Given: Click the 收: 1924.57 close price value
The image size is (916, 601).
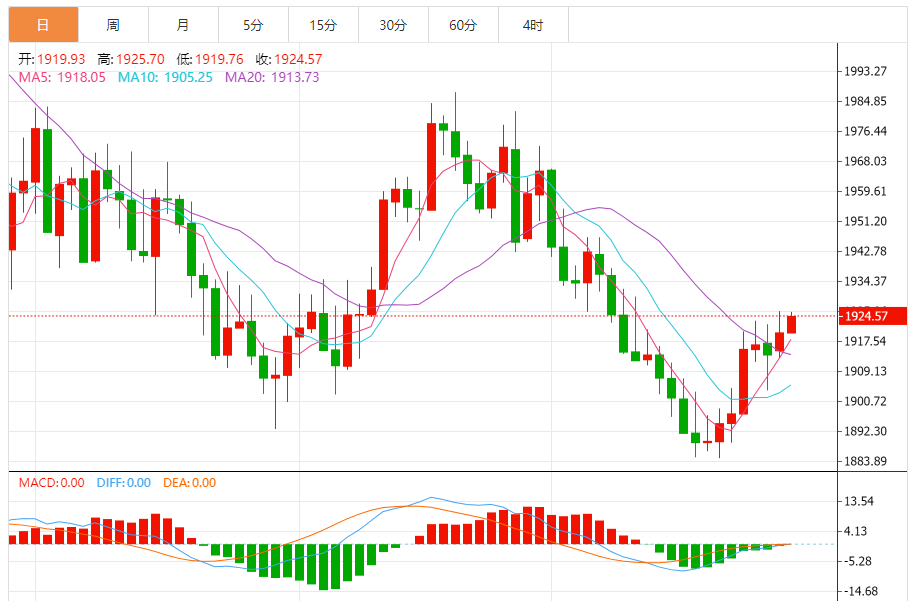Looking at the screenshot, I should [289, 59].
